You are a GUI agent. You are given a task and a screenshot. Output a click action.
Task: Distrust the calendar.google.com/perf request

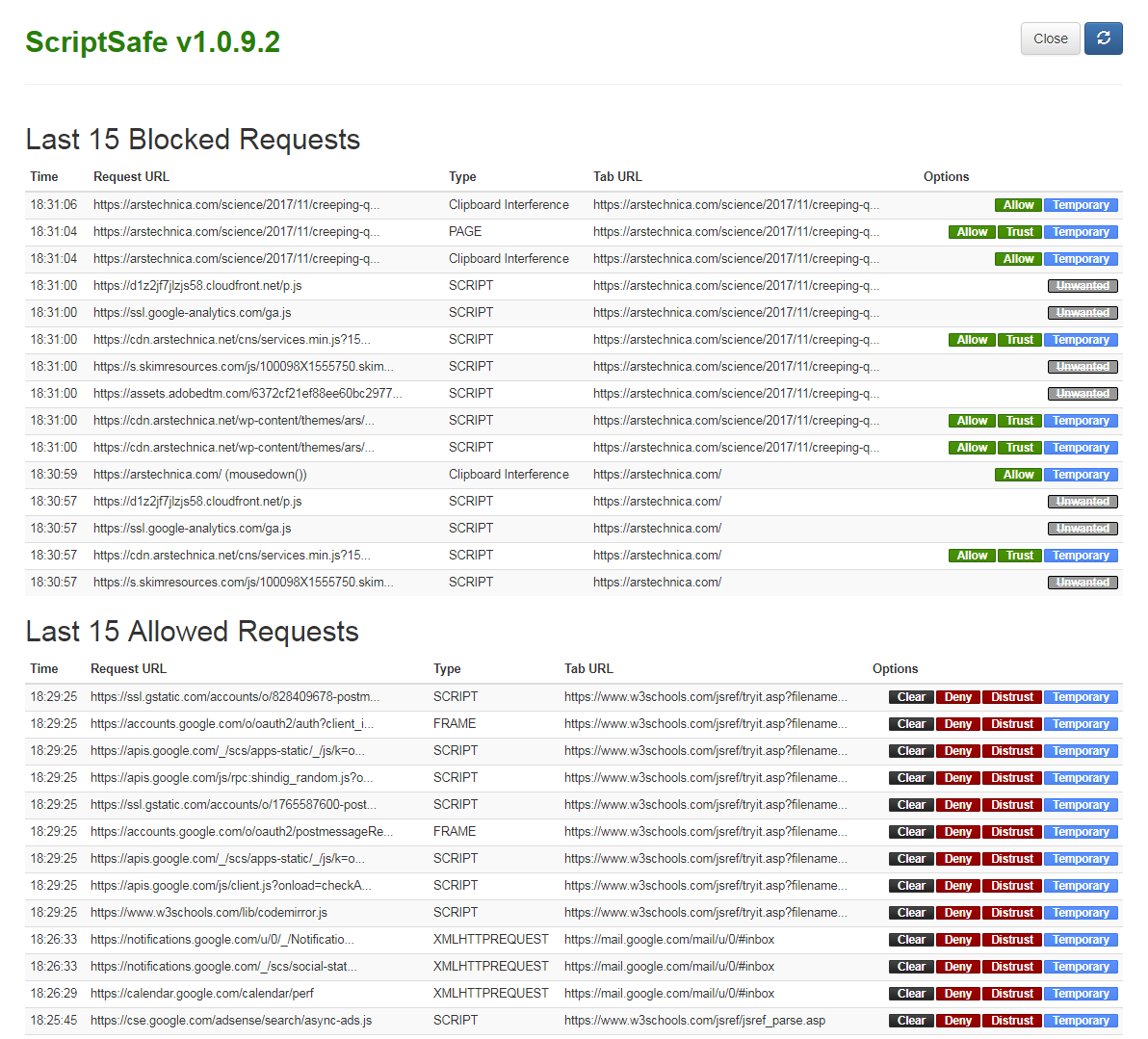coord(1011,993)
